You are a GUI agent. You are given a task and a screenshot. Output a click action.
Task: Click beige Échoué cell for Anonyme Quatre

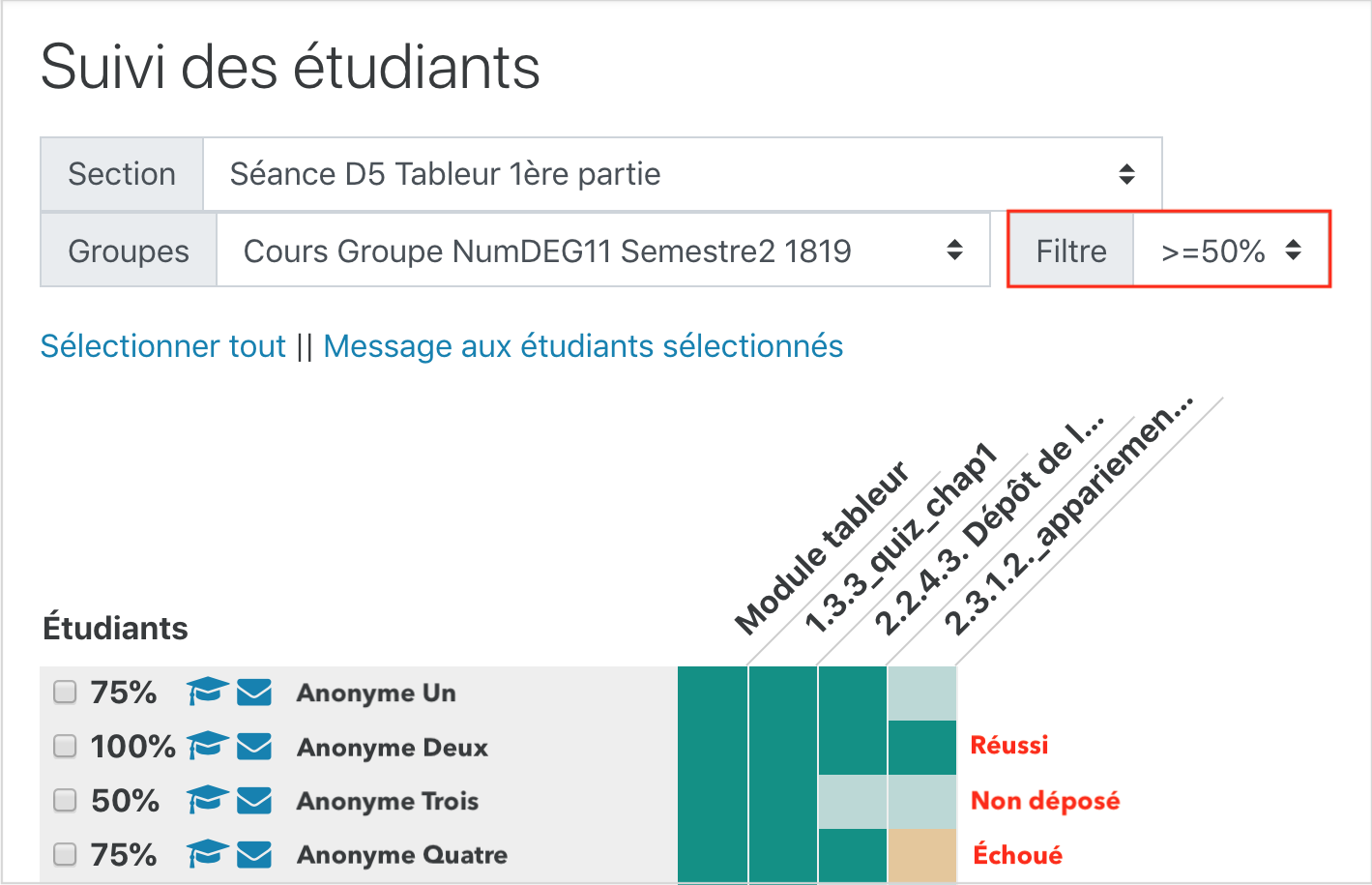[x=921, y=855]
